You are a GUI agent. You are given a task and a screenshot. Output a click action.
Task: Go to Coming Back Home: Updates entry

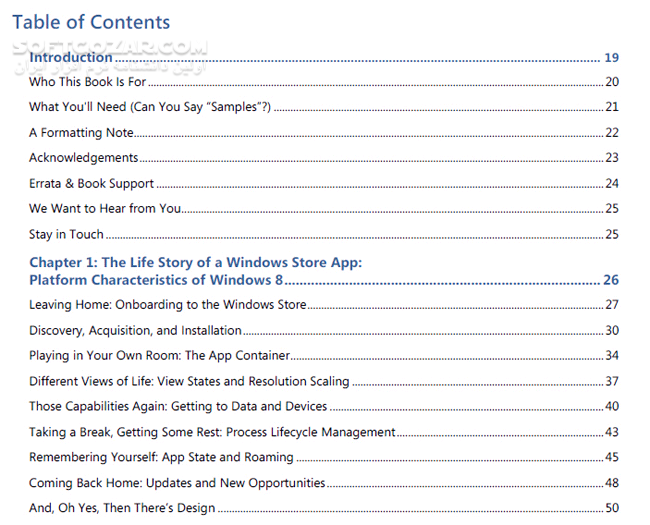177,483
